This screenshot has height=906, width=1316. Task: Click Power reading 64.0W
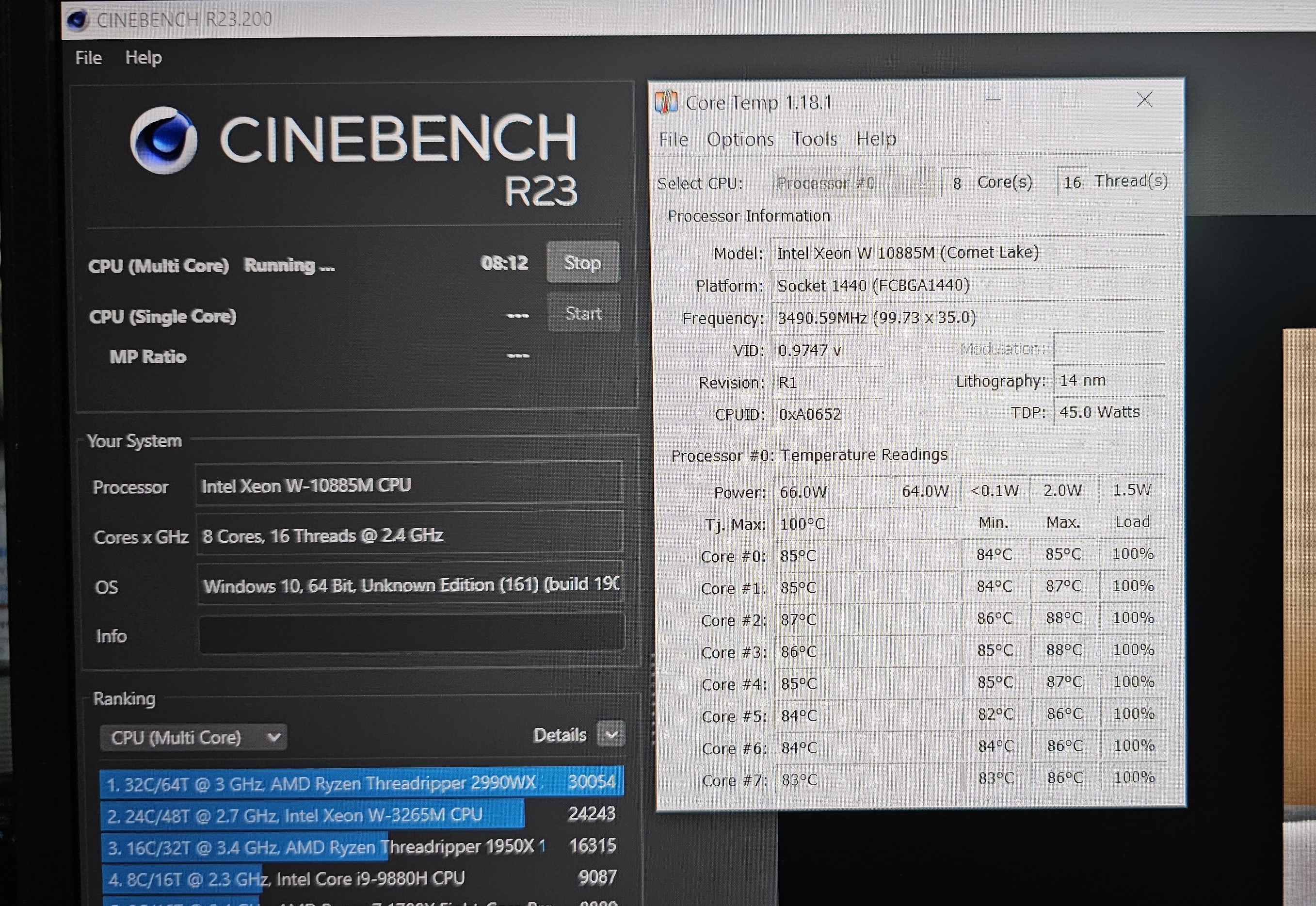point(925,490)
